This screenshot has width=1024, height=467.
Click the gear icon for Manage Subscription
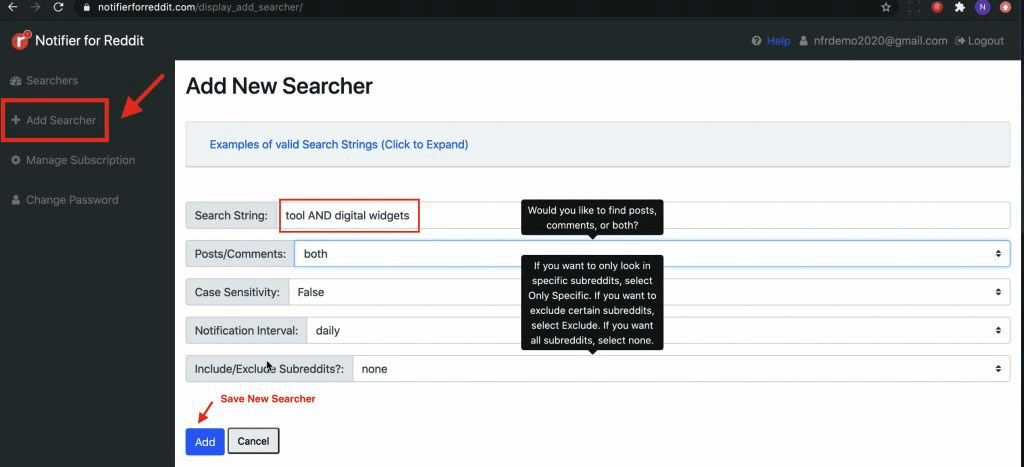(x=16, y=160)
